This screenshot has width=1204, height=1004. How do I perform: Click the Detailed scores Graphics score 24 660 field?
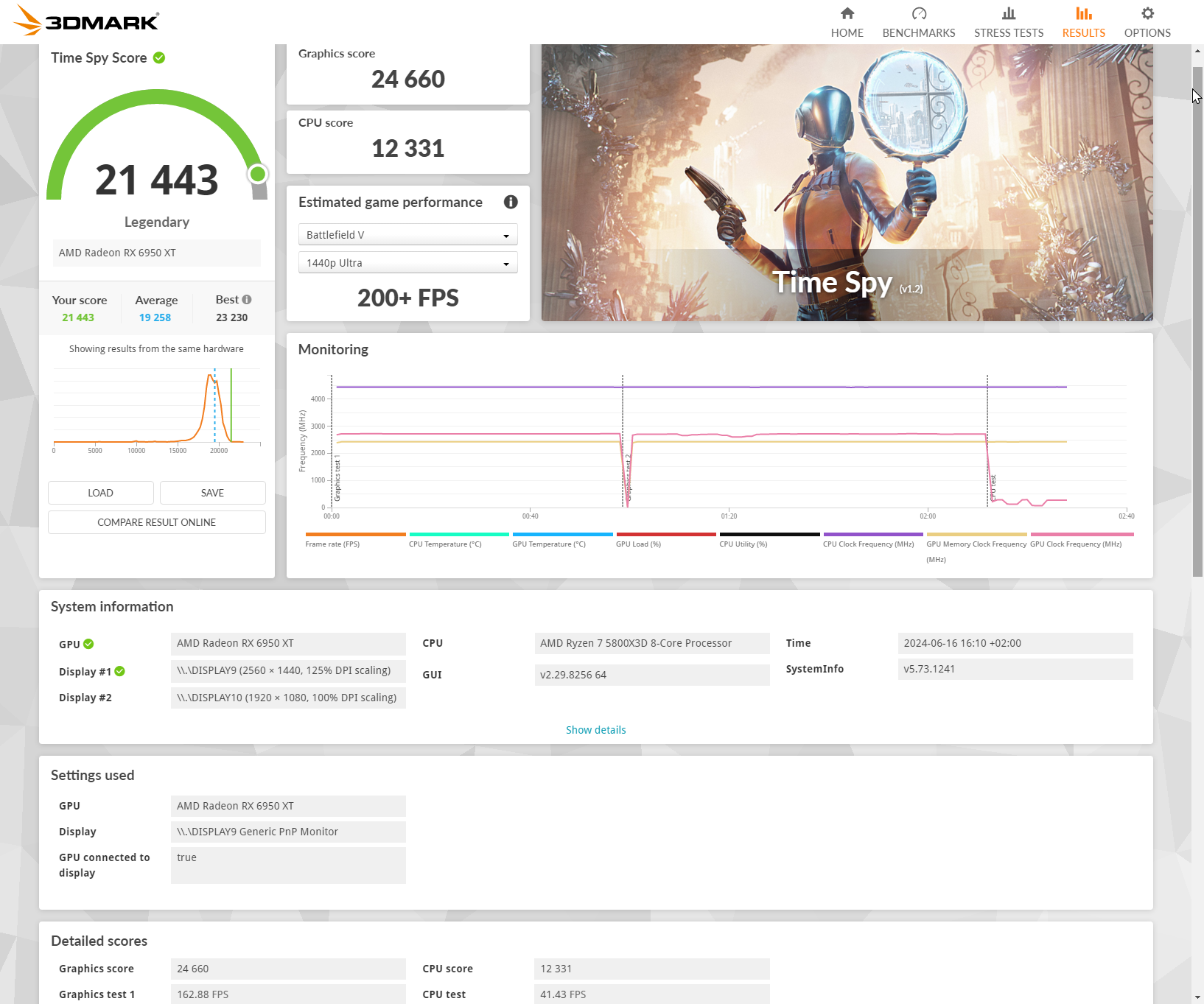(288, 969)
